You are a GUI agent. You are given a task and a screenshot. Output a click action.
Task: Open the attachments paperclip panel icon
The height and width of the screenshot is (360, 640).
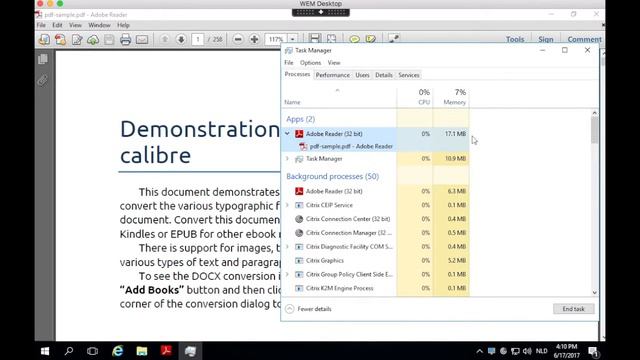42,80
